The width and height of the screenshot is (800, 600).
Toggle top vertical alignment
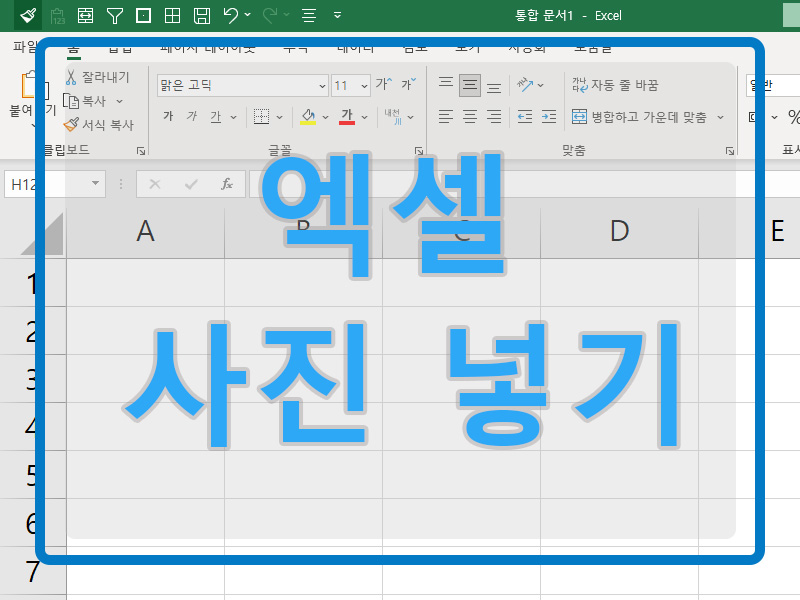[x=446, y=85]
